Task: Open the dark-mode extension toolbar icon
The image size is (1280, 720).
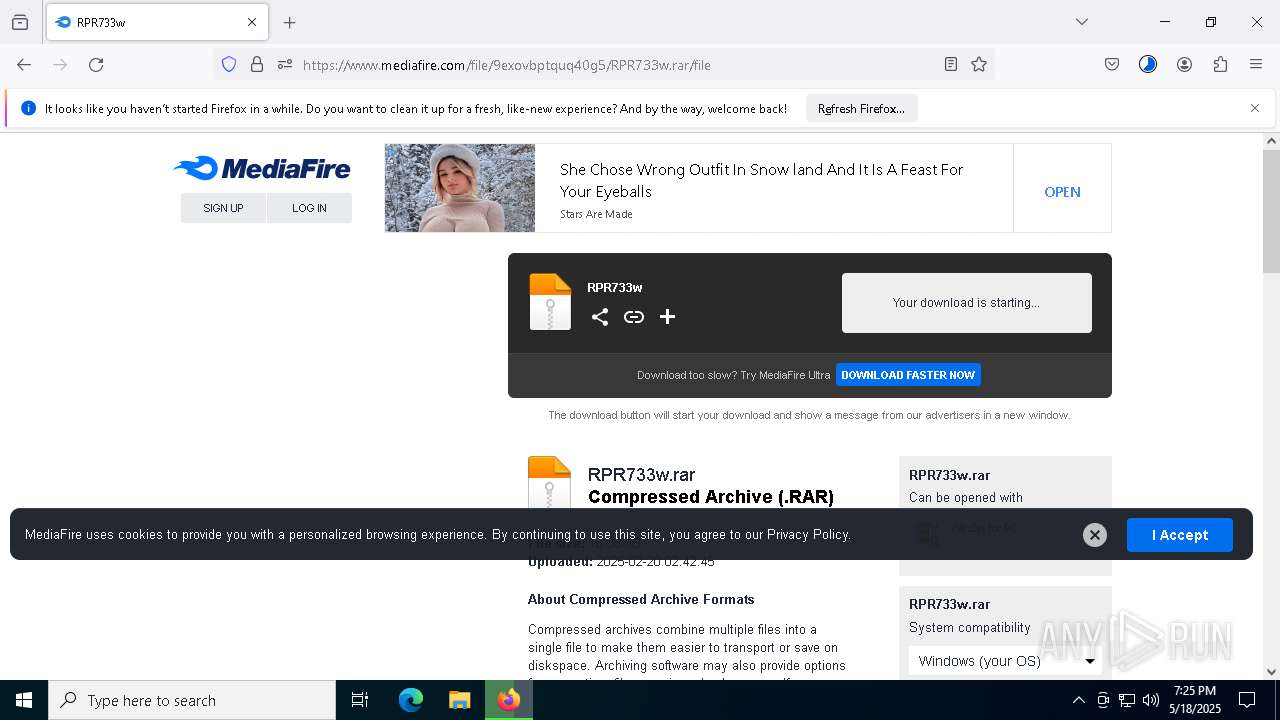Action: pos(1148,64)
